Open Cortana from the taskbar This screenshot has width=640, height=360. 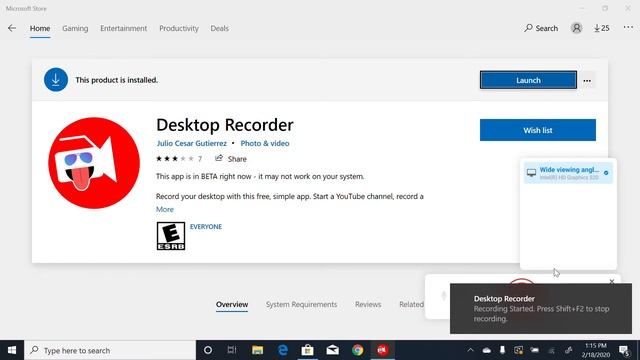tap(208, 350)
